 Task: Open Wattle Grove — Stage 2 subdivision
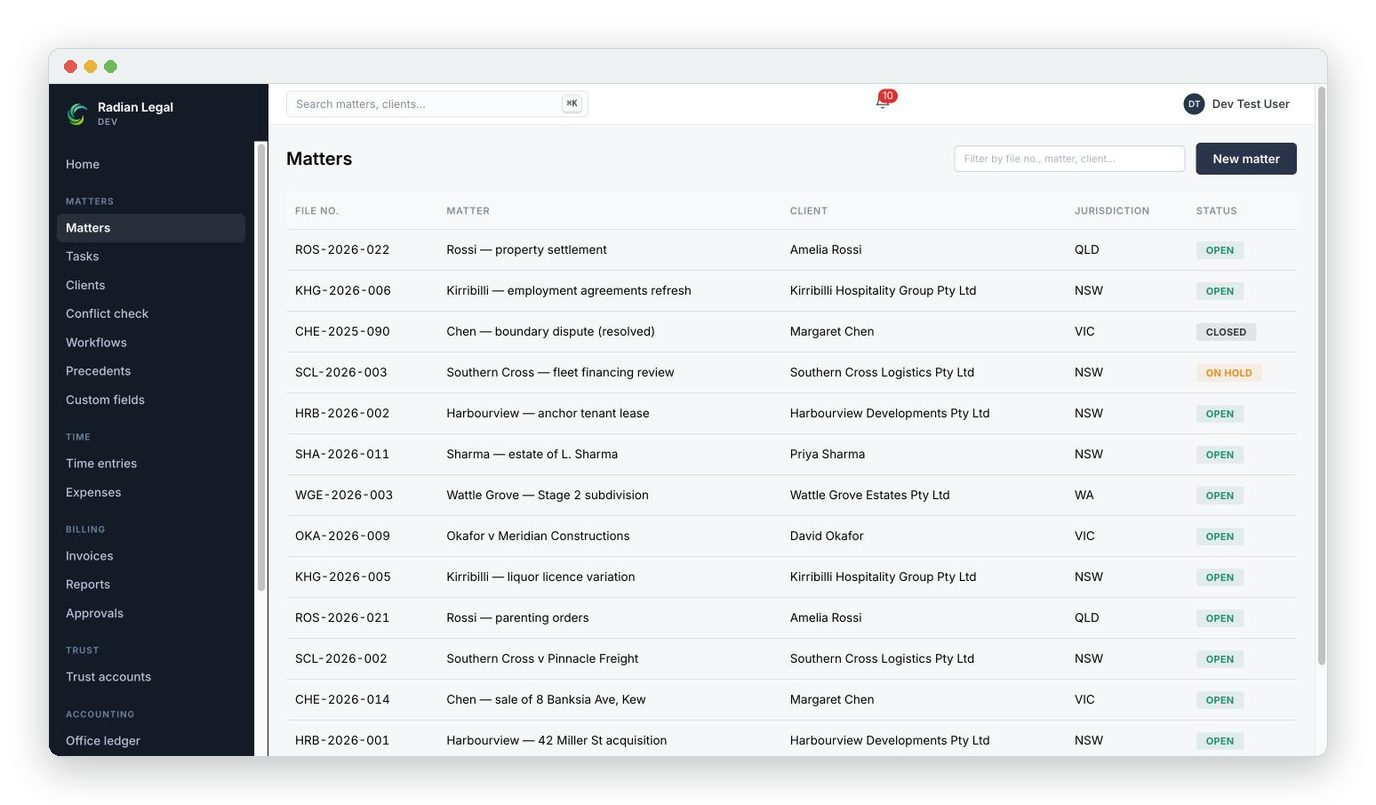coord(547,496)
